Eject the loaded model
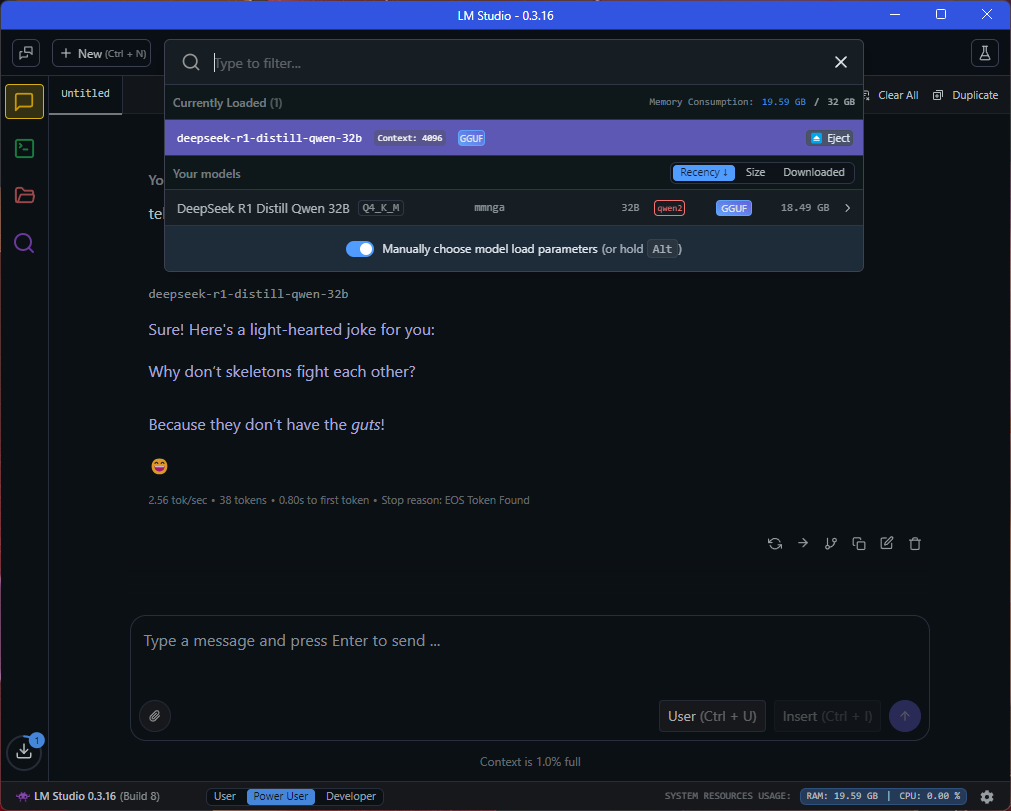 (830, 138)
